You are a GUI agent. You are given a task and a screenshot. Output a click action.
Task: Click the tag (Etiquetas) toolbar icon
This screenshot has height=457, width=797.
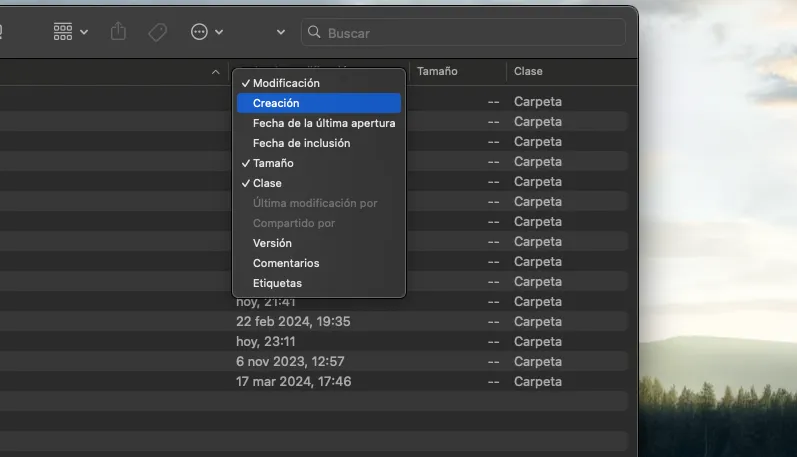click(157, 32)
